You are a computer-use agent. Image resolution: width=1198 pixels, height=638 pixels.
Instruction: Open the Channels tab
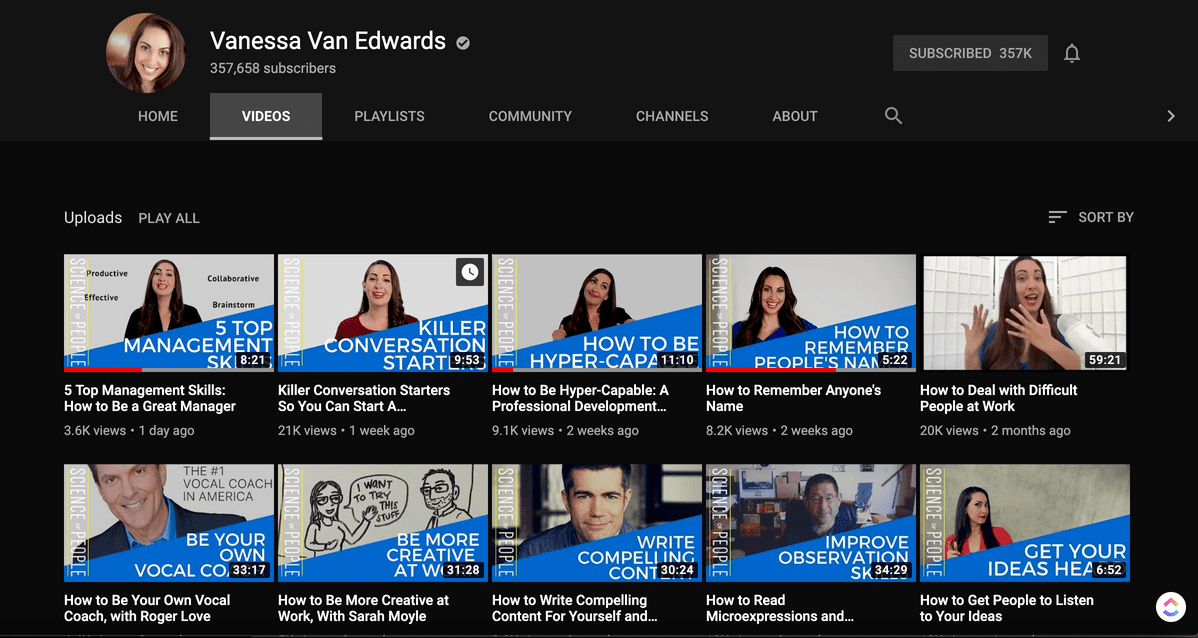pyautogui.click(x=672, y=116)
